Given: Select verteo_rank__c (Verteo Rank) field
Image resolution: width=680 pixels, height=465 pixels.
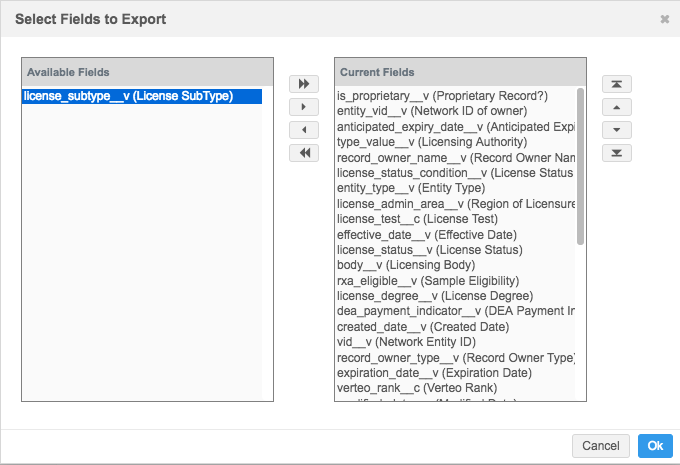Looking at the screenshot, I should click(x=418, y=387).
